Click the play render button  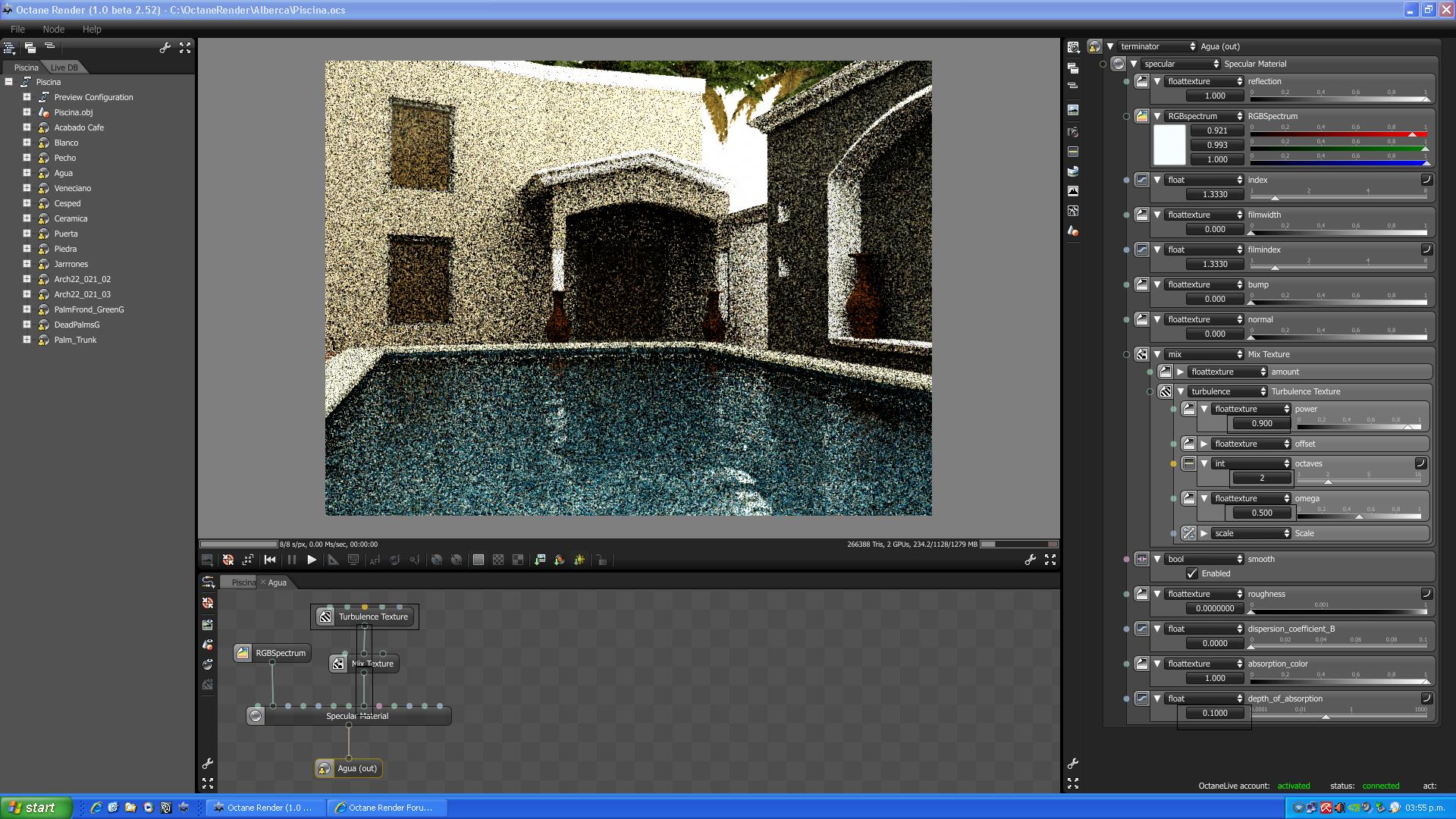click(312, 560)
